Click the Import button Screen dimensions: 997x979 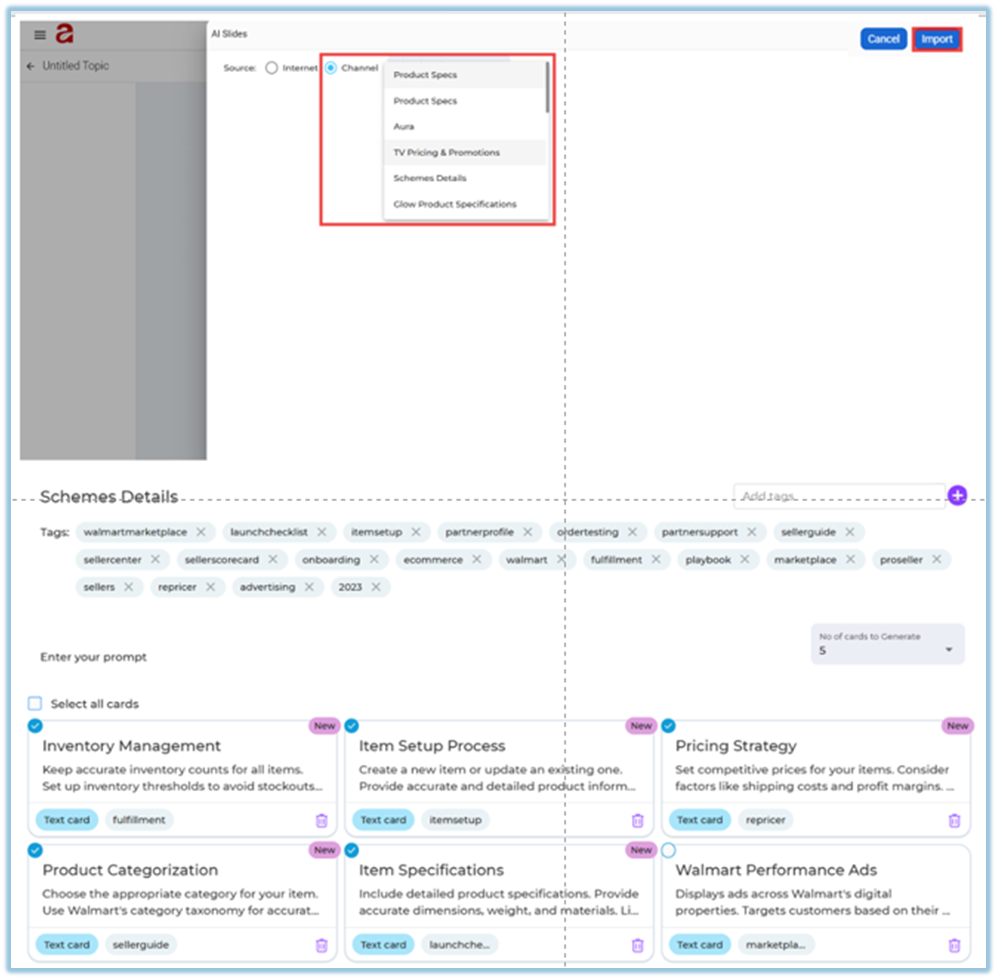937,39
